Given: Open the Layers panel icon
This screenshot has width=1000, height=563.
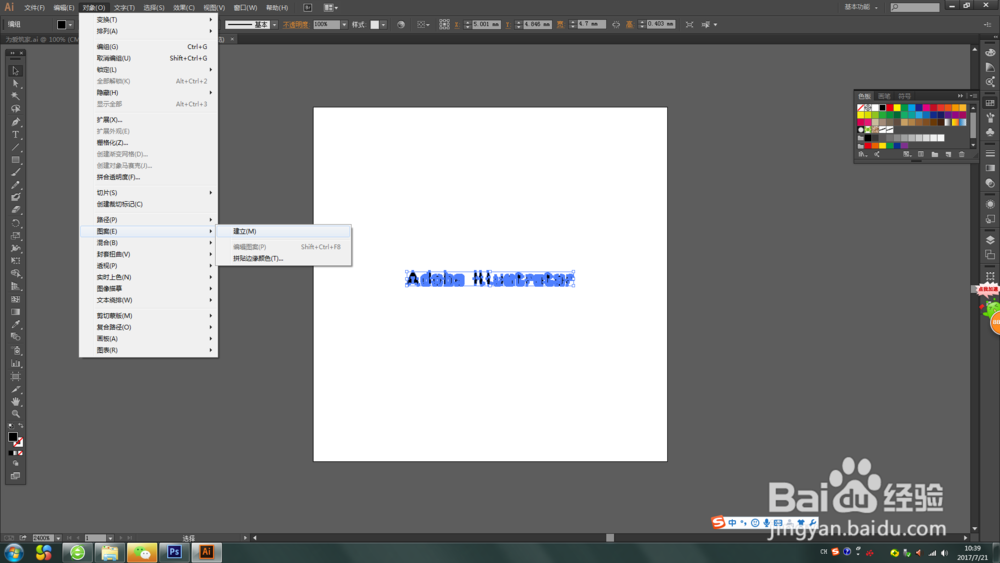Looking at the screenshot, I should tap(990, 240).
